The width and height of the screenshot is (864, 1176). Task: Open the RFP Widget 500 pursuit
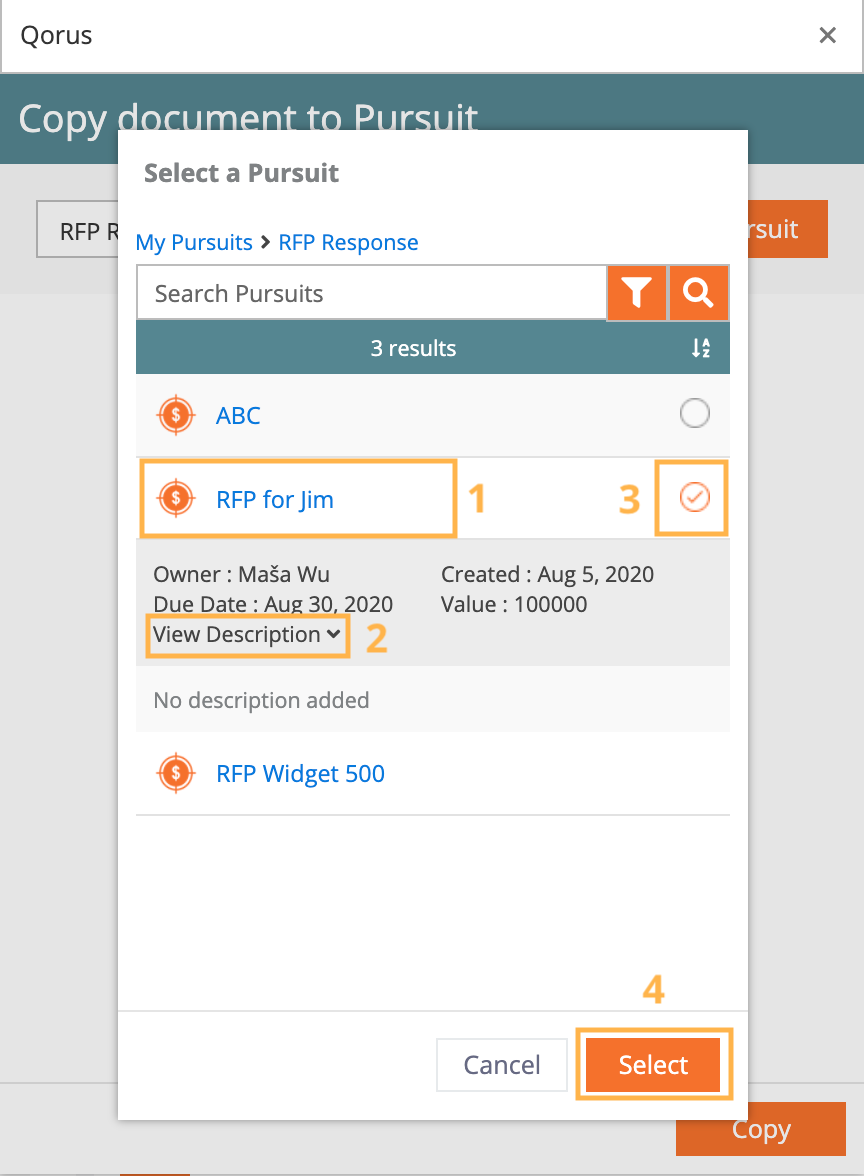[300, 773]
